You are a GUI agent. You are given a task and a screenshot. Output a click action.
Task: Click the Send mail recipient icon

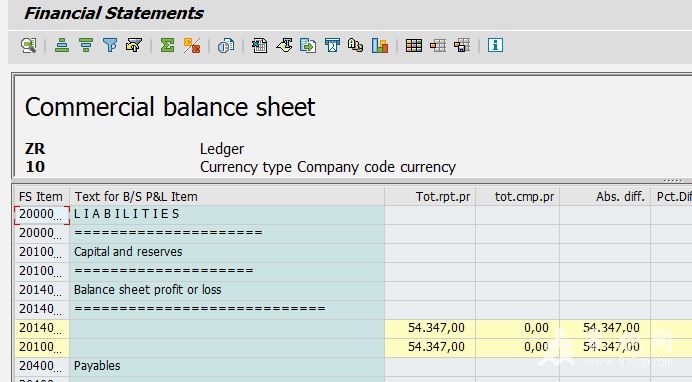(x=332, y=45)
